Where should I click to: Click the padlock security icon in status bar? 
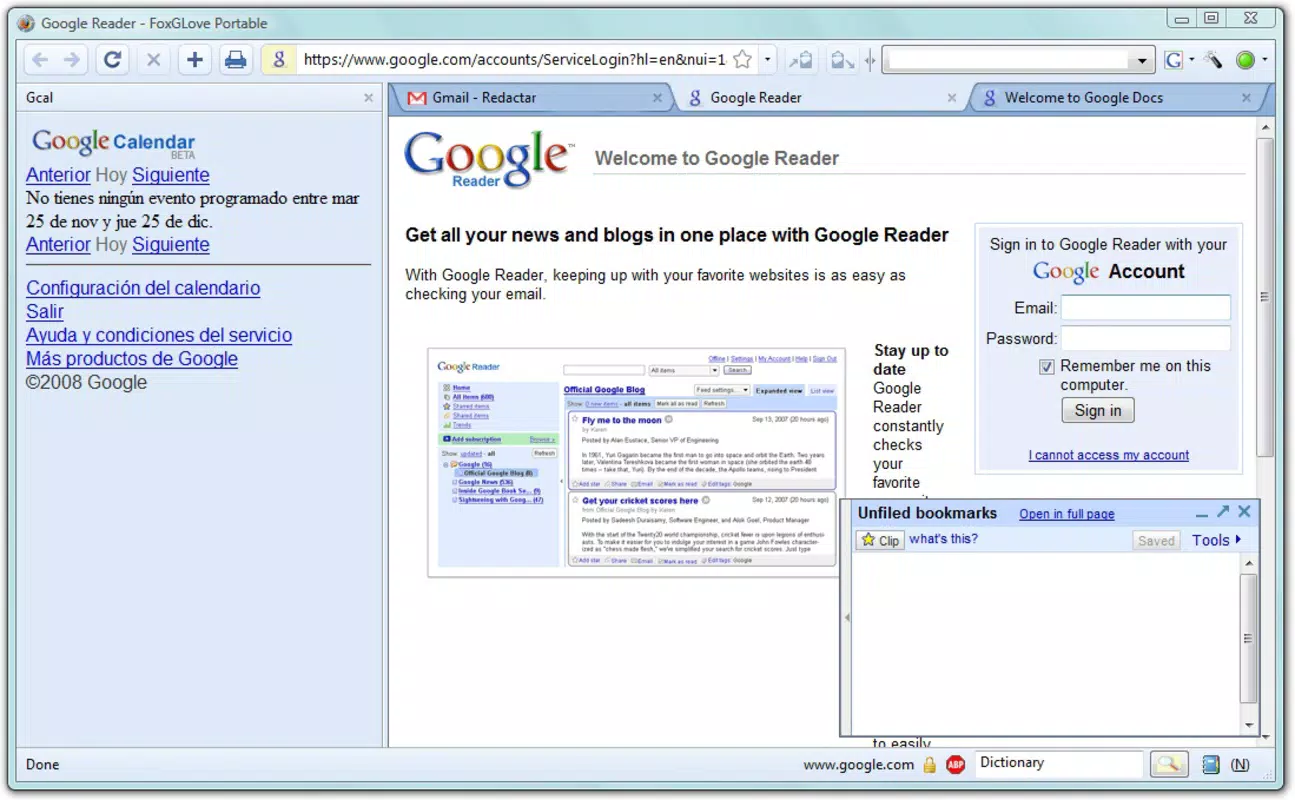click(930, 765)
